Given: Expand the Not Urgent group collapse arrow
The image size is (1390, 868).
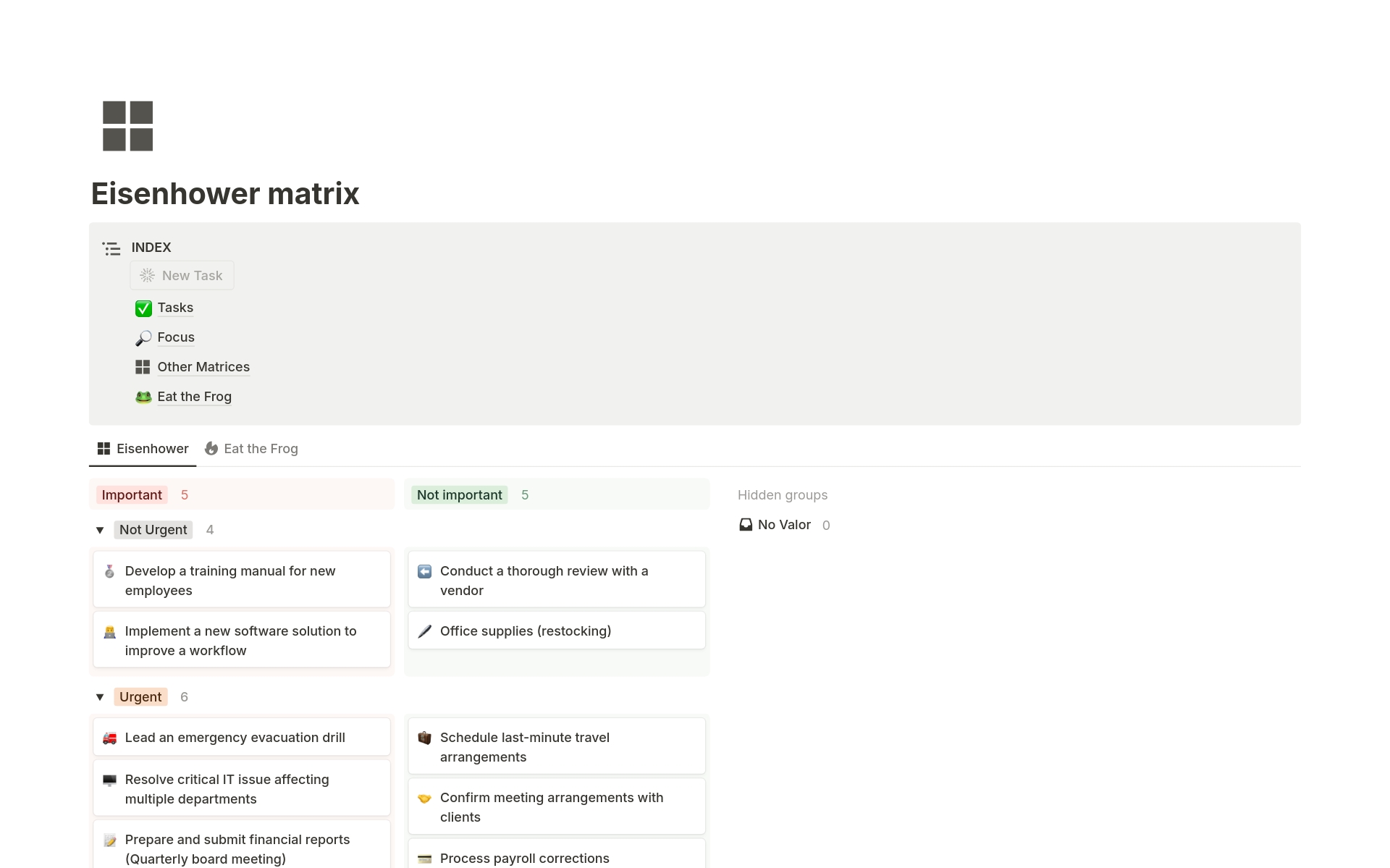Looking at the screenshot, I should 100,529.
